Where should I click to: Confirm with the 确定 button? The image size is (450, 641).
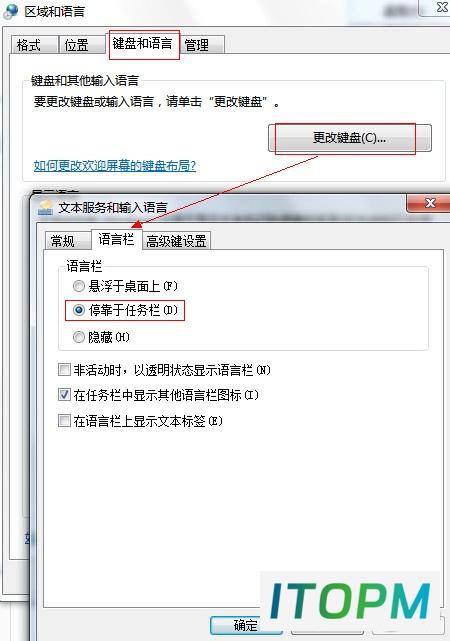pos(246,625)
